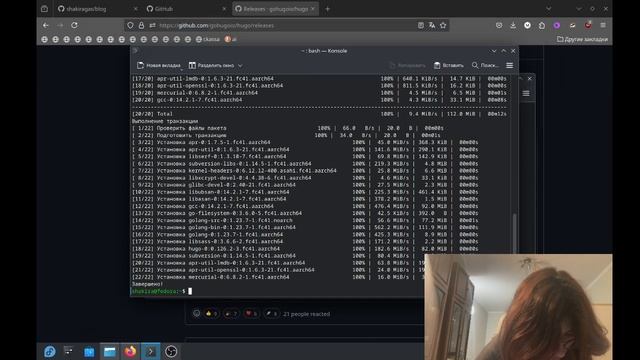640x360 pixels.
Task: Click the "Завершено!" terminal line
Action: [147, 284]
